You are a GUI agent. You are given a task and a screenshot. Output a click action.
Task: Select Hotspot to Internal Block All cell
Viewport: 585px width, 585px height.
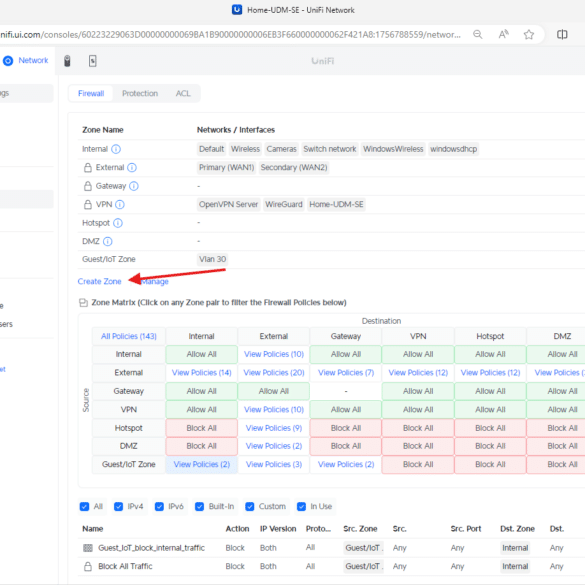pyautogui.click(x=201, y=428)
